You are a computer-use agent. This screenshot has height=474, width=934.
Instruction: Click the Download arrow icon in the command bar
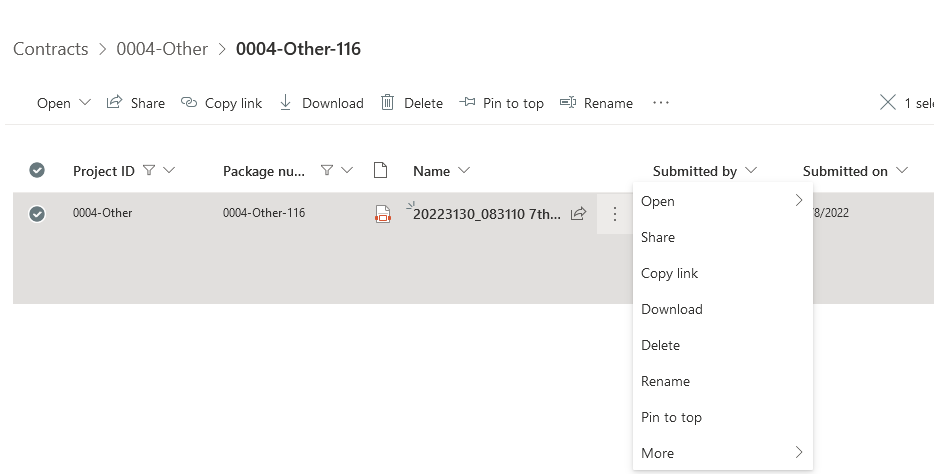pos(285,102)
